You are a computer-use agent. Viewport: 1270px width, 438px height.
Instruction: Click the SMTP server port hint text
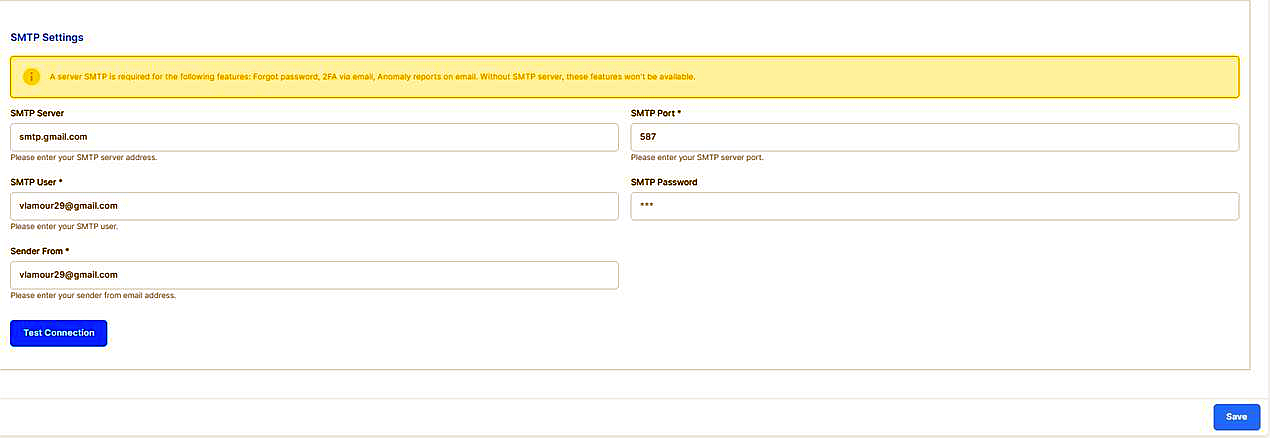tap(697, 157)
